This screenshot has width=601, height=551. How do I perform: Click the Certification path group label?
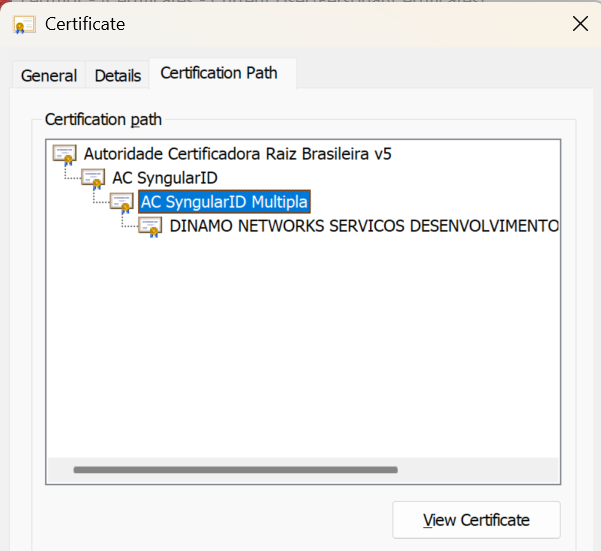pos(103,119)
